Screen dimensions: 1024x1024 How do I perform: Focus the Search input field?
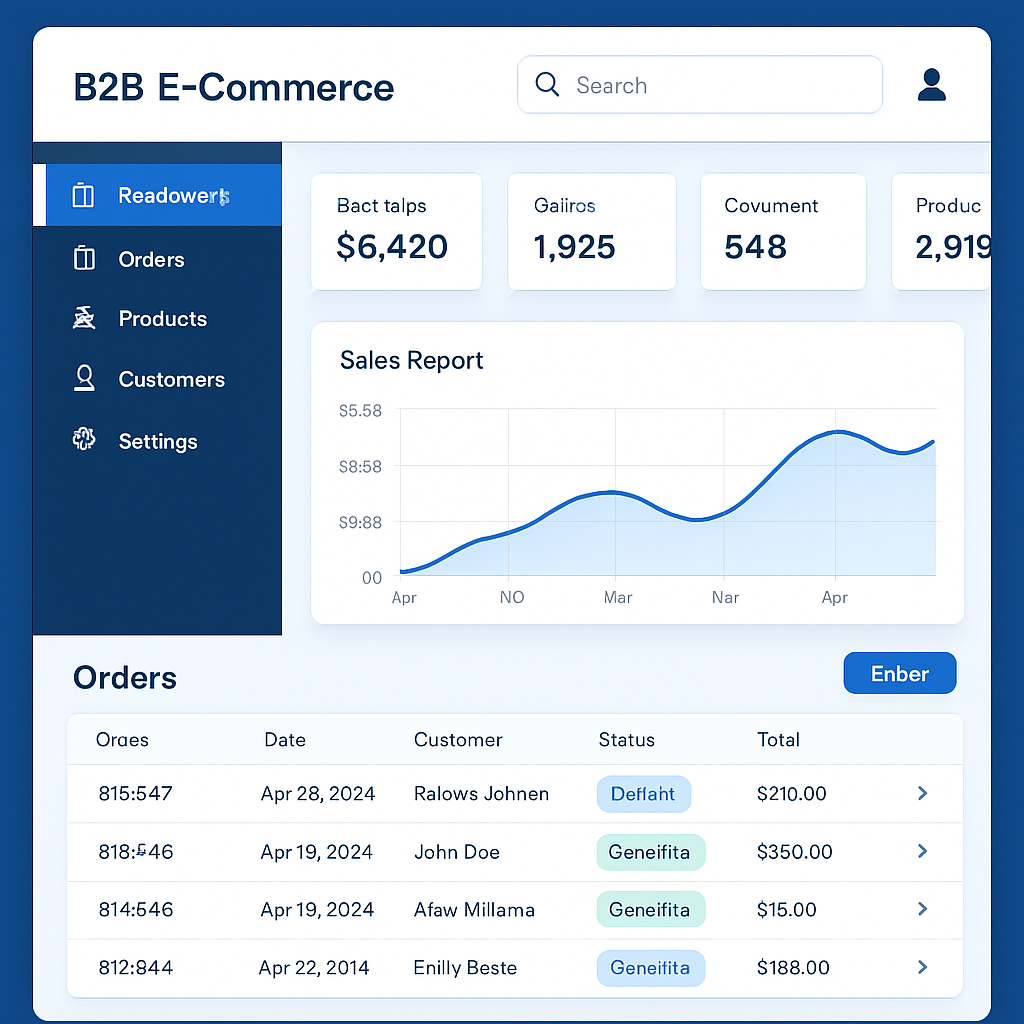[x=699, y=85]
